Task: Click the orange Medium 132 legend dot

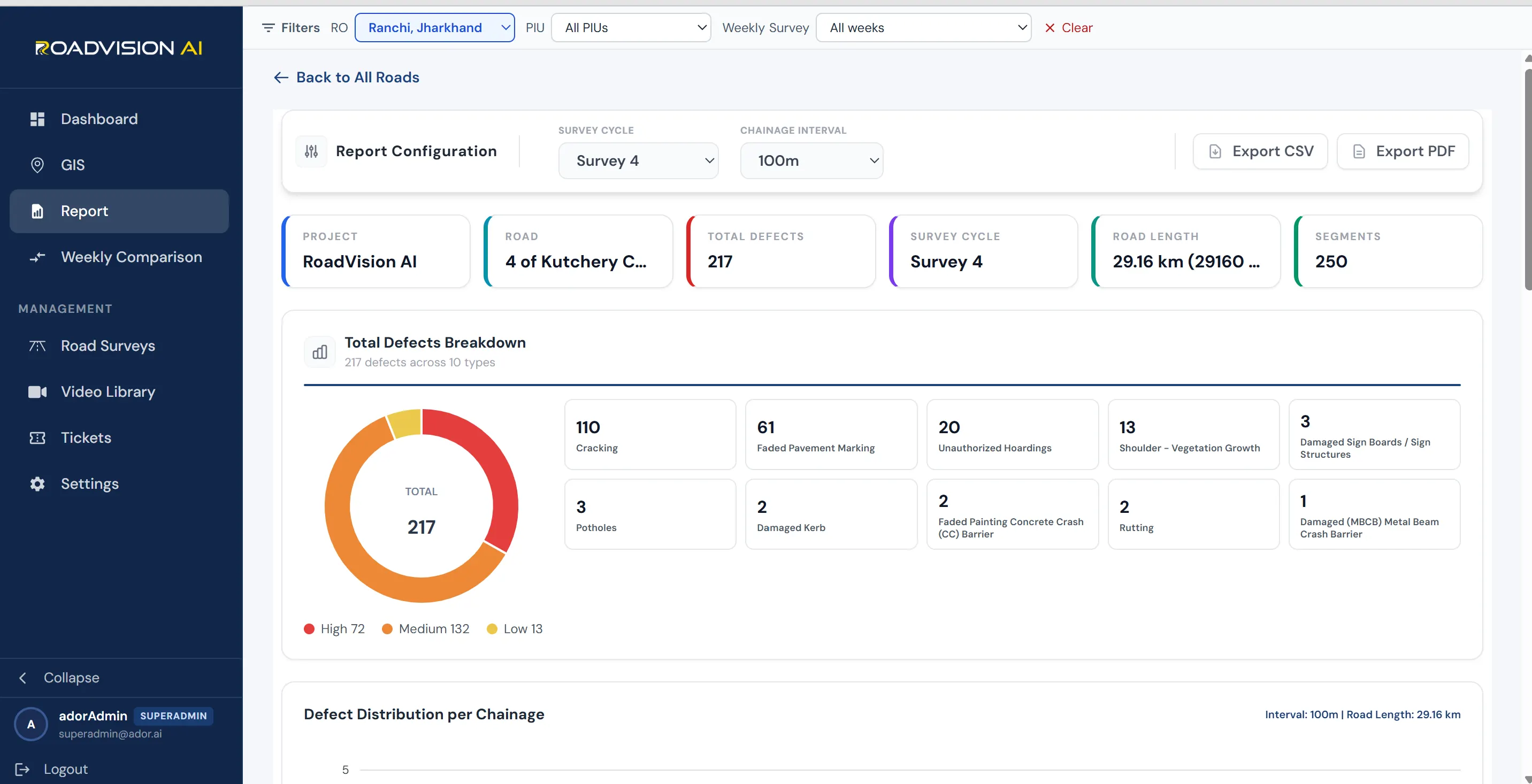Action: [x=387, y=629]
